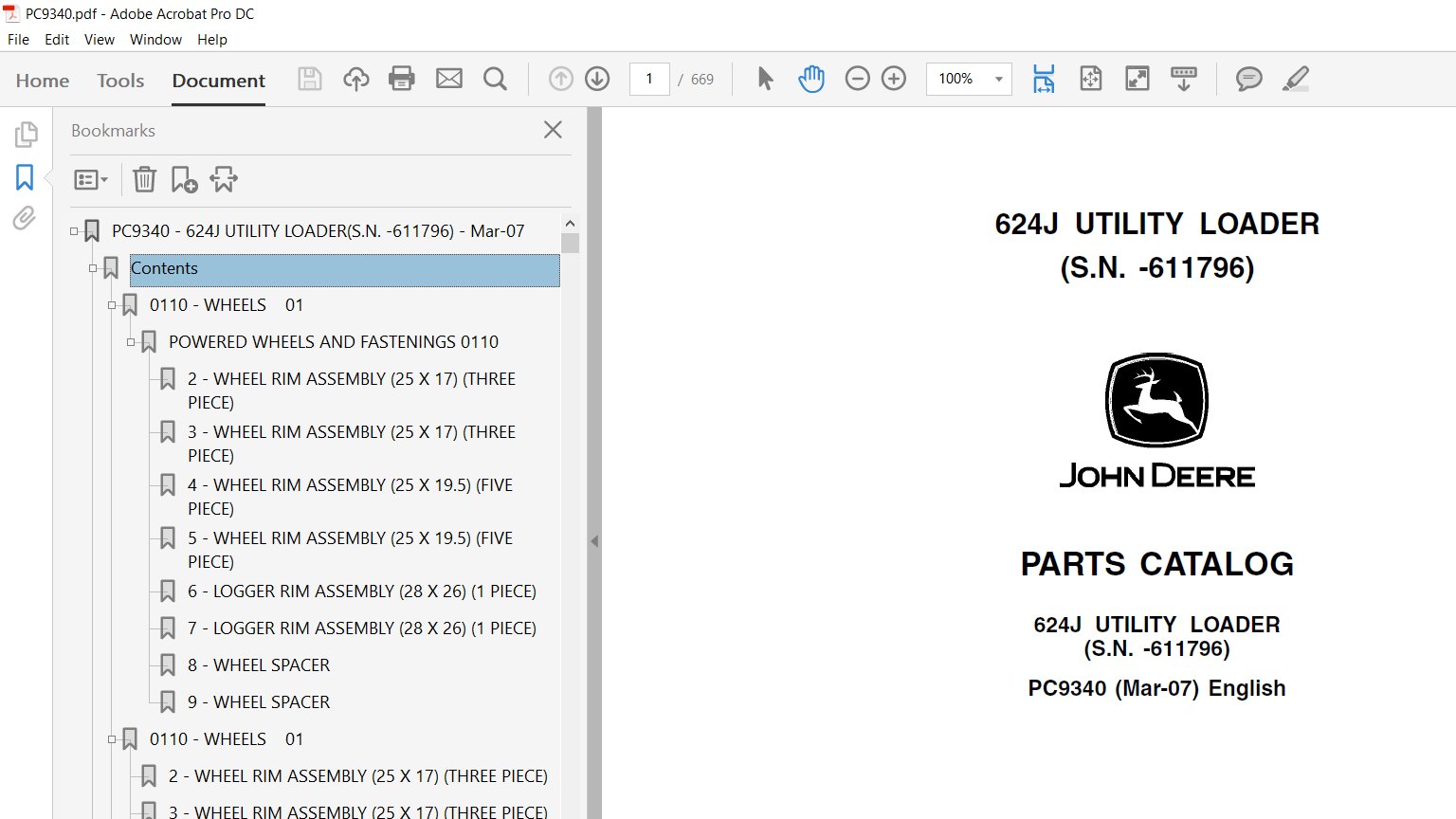
Task: Toggle the Bookmarks side panel icon
Action: (25, 177)
